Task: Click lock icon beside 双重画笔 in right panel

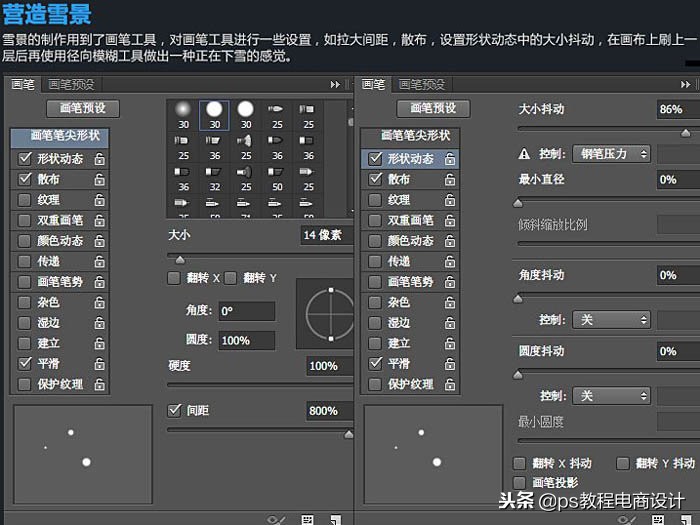Action: [x=450, y=221]
